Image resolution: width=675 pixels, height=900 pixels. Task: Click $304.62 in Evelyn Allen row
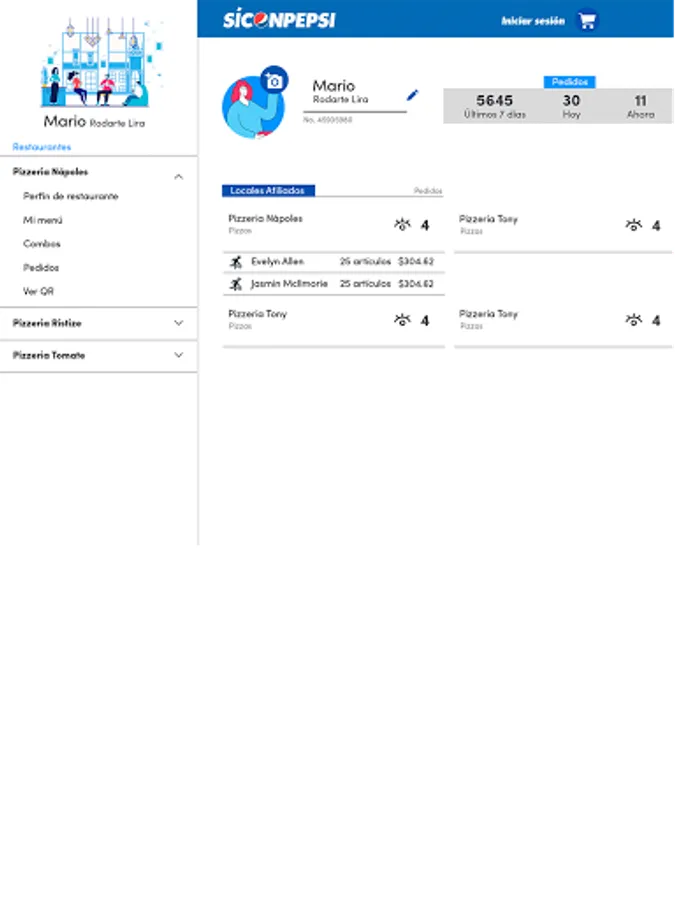pyautogui.click(x=416, y=262)
